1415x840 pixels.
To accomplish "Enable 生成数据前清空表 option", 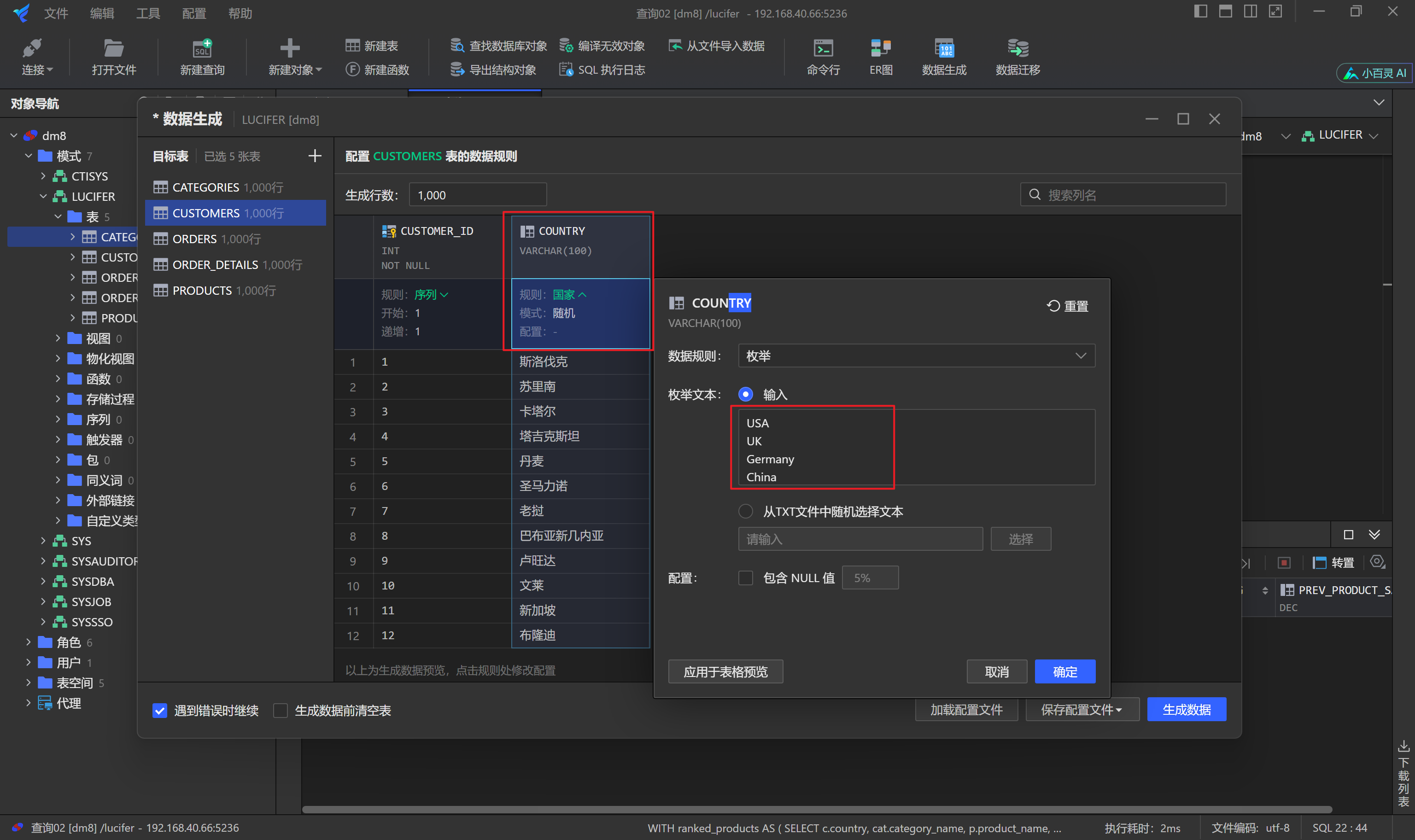I will click(x=280, y=711).
